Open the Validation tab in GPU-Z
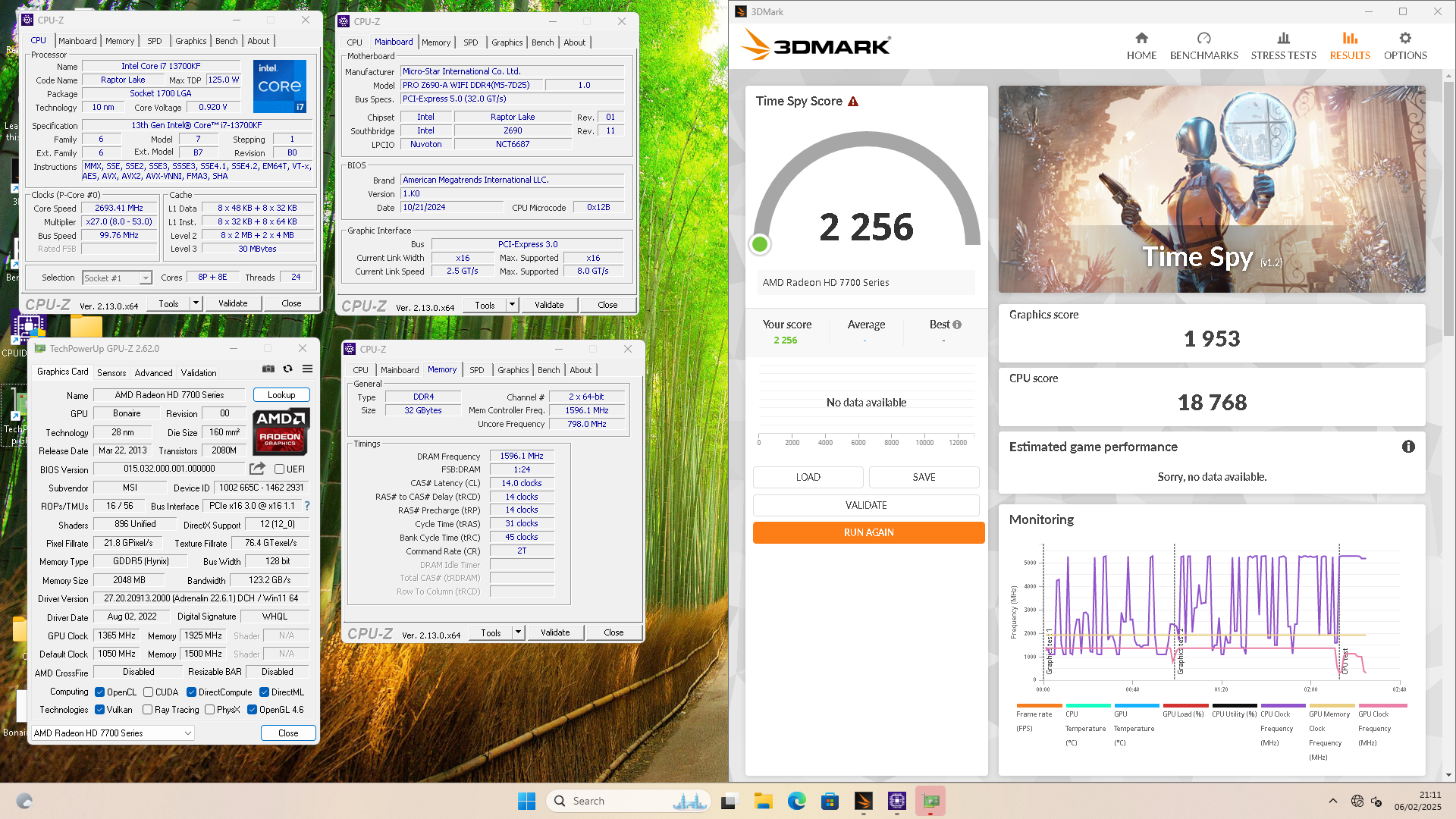Image resolution: width=1456 pixels, height=819 pixels. [199, 373]
